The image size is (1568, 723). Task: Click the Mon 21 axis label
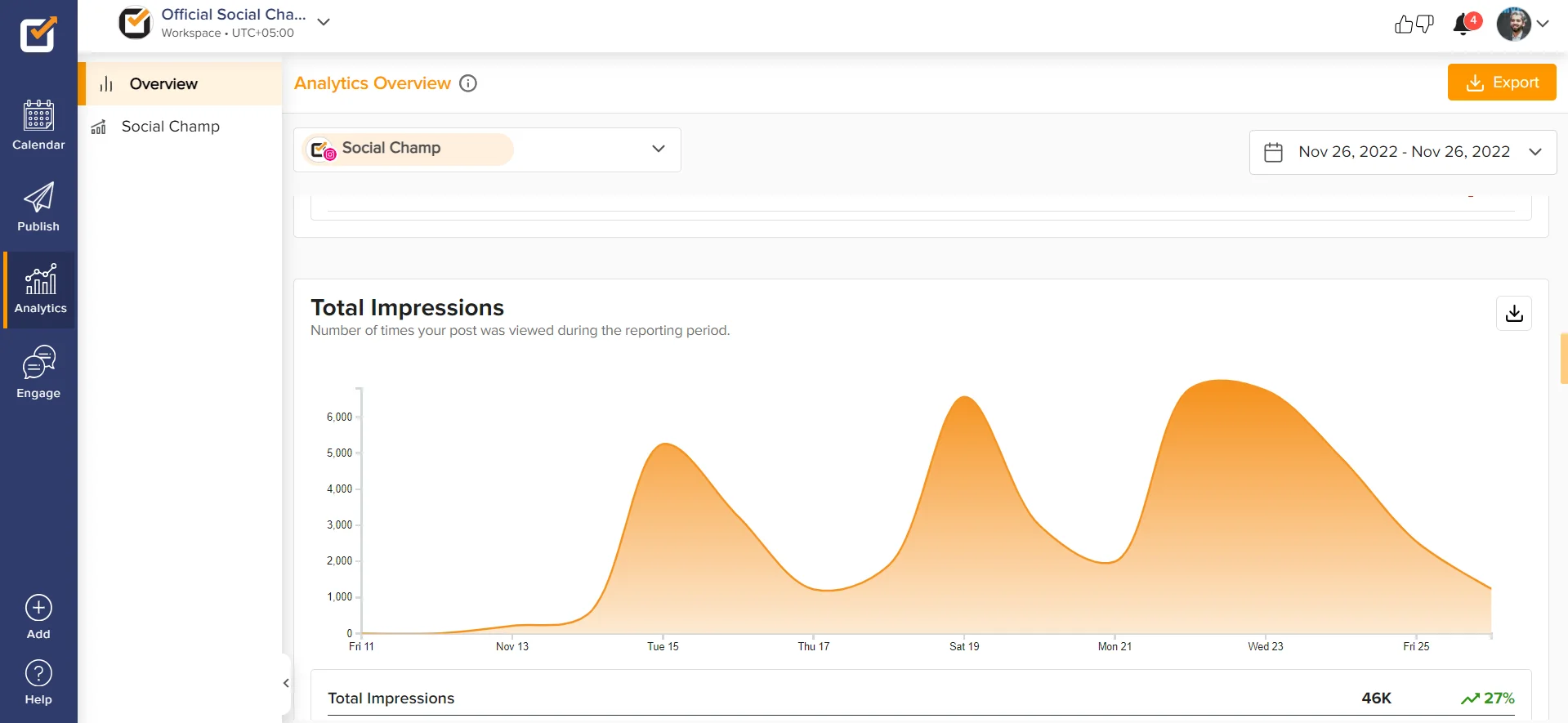tap(1115, 646)
